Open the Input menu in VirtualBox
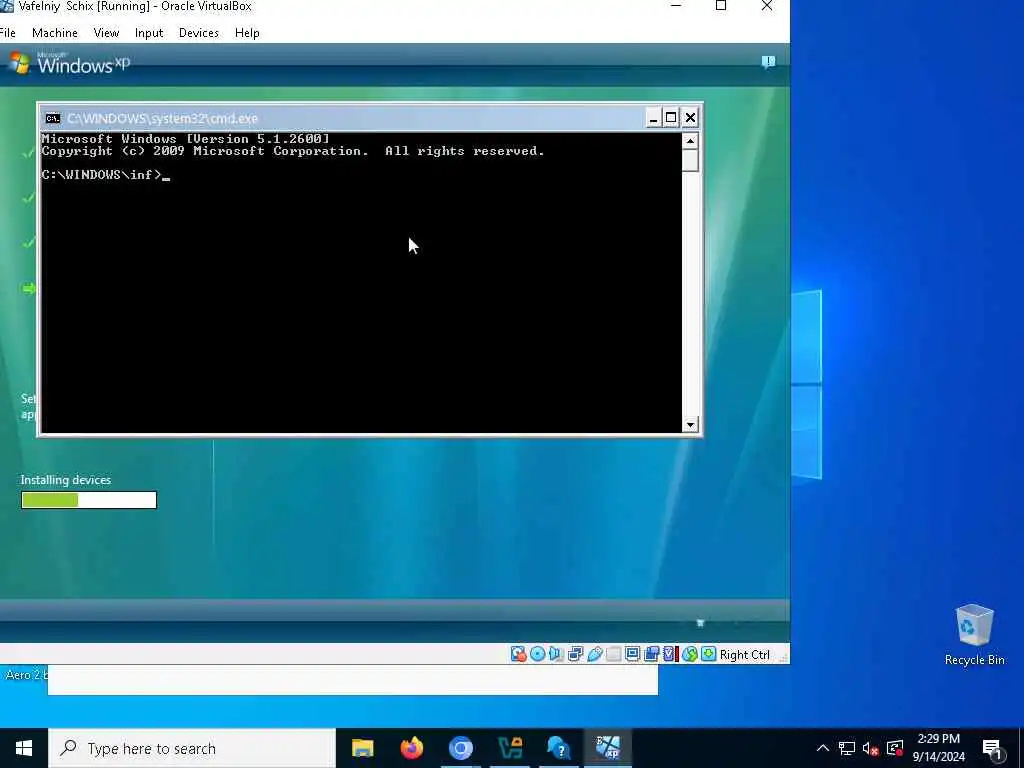 click(x=149, y=33)
